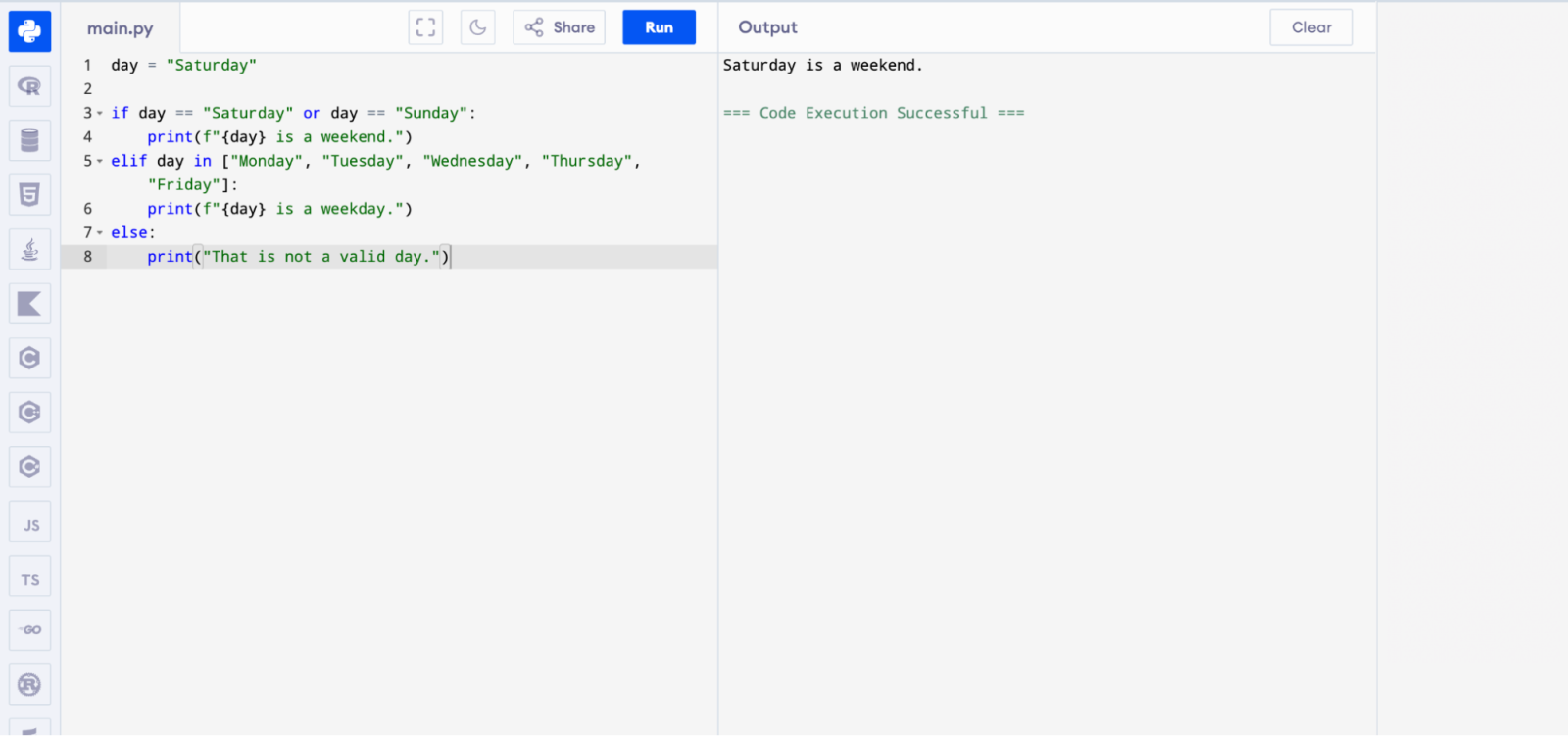Run the Python code
This screenshot has height=736, width=1568.
[659, 27]
